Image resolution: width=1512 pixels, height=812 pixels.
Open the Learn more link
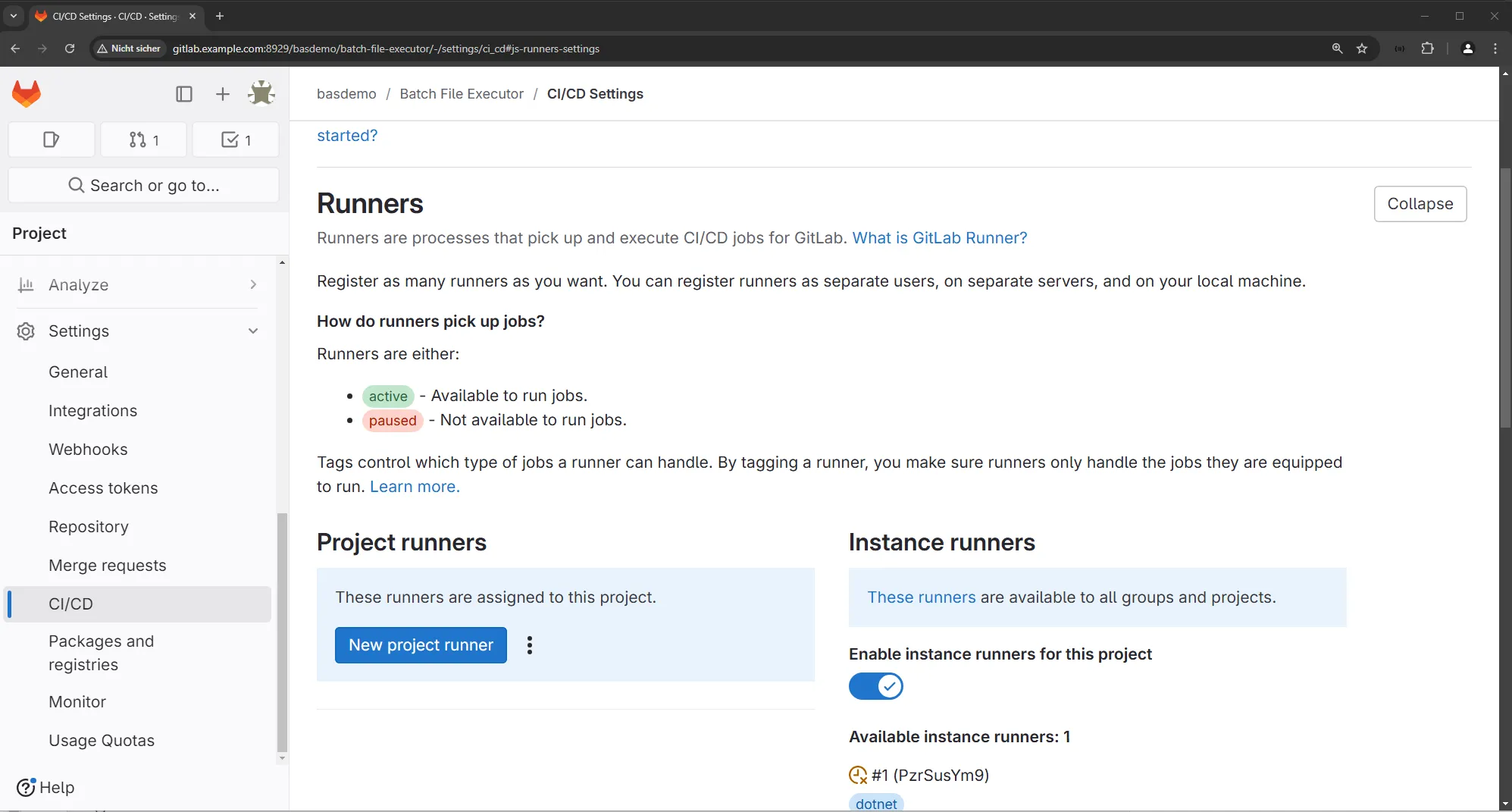click(x=415, y=487)
